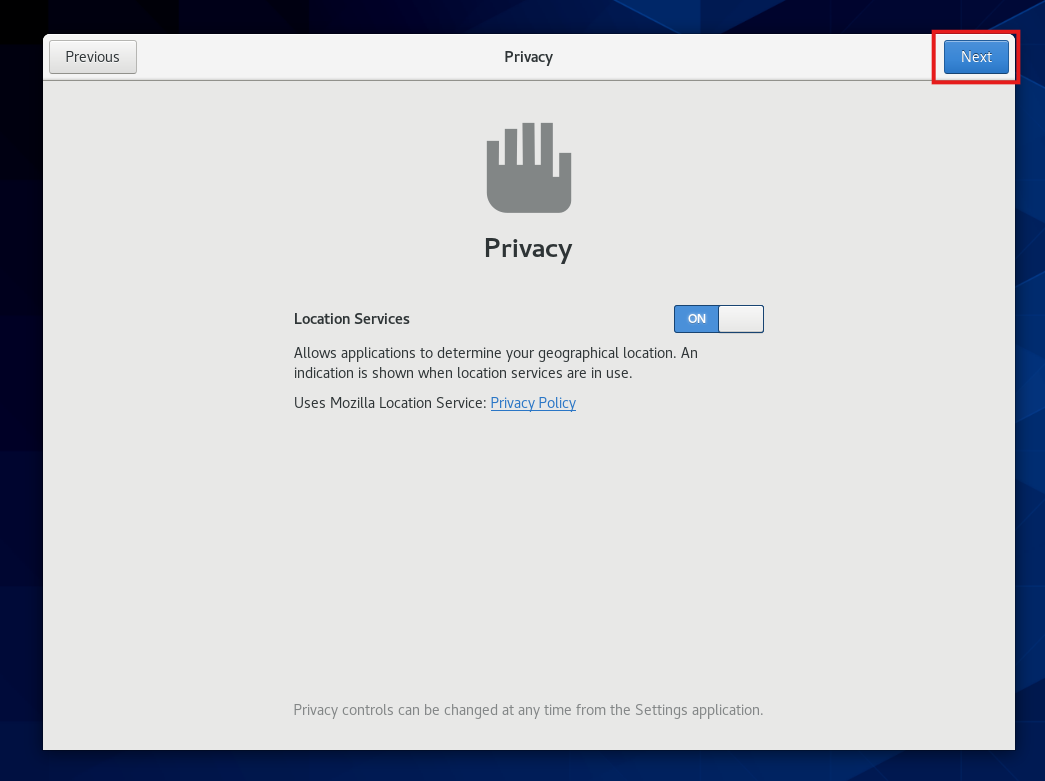Click the gray hand privacy icon
1045x781 pixels.
coord(528,167)
